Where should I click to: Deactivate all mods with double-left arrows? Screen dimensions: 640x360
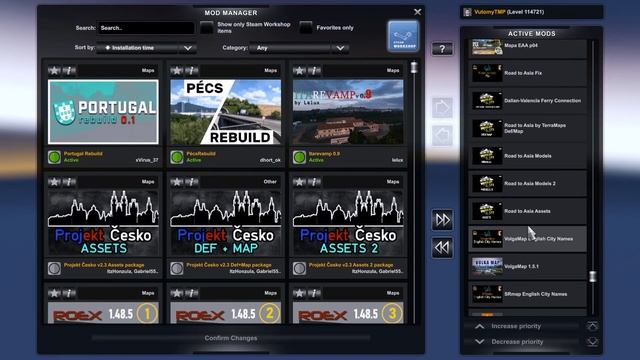click(x=442, y=248)
